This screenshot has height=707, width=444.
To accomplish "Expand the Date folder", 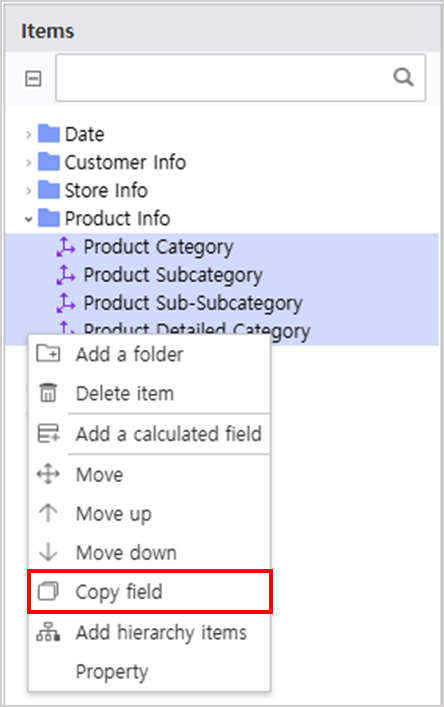I will 28,134.
